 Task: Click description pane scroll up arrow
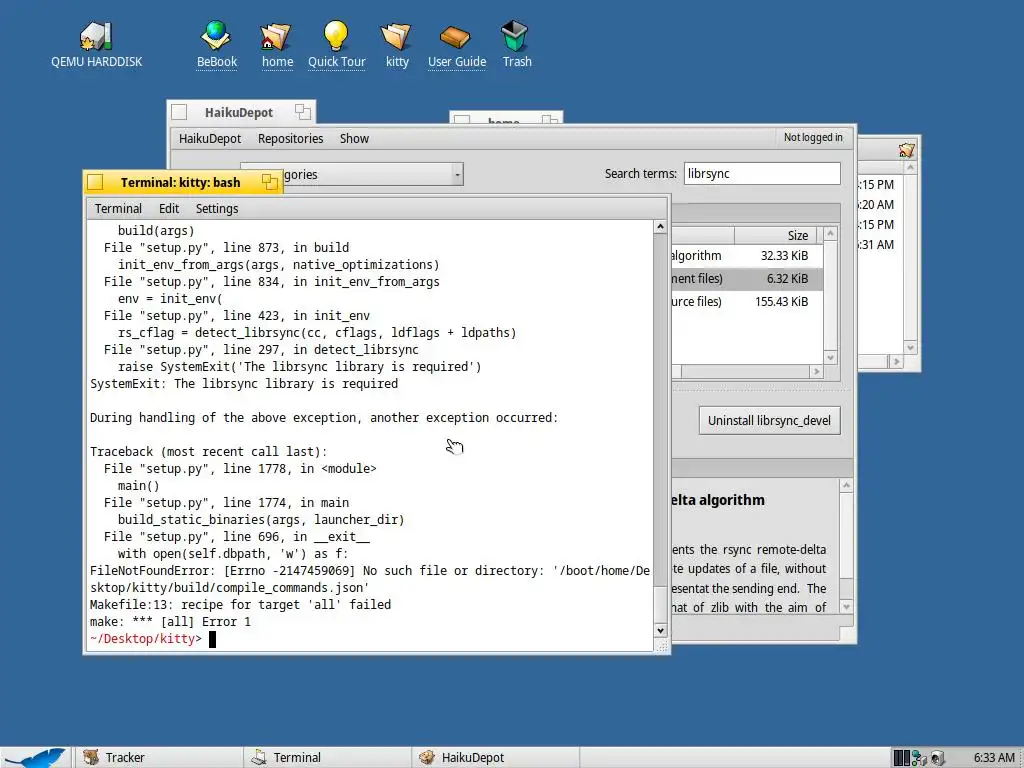(846, 485)
